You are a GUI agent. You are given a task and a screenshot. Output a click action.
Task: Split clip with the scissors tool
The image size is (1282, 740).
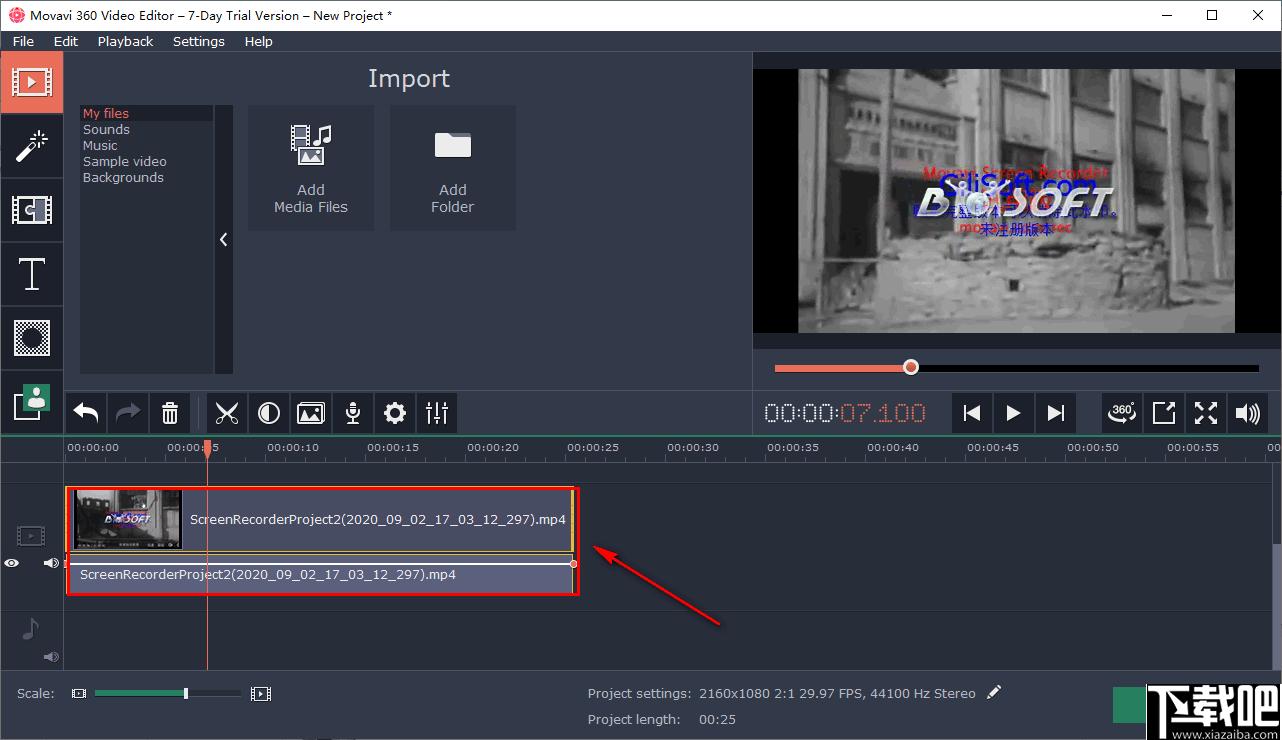(227, 413)
